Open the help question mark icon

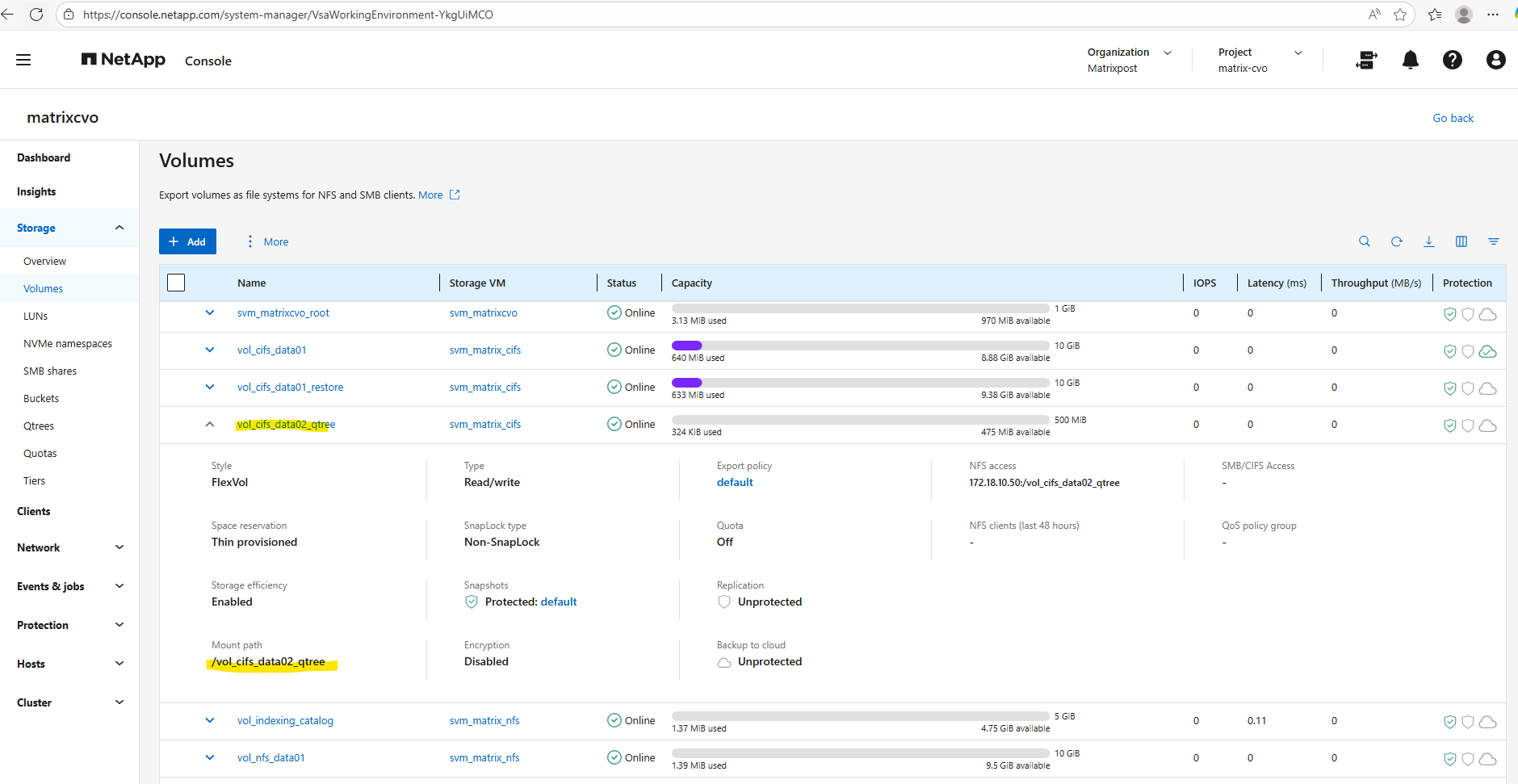pos(1453,60)
